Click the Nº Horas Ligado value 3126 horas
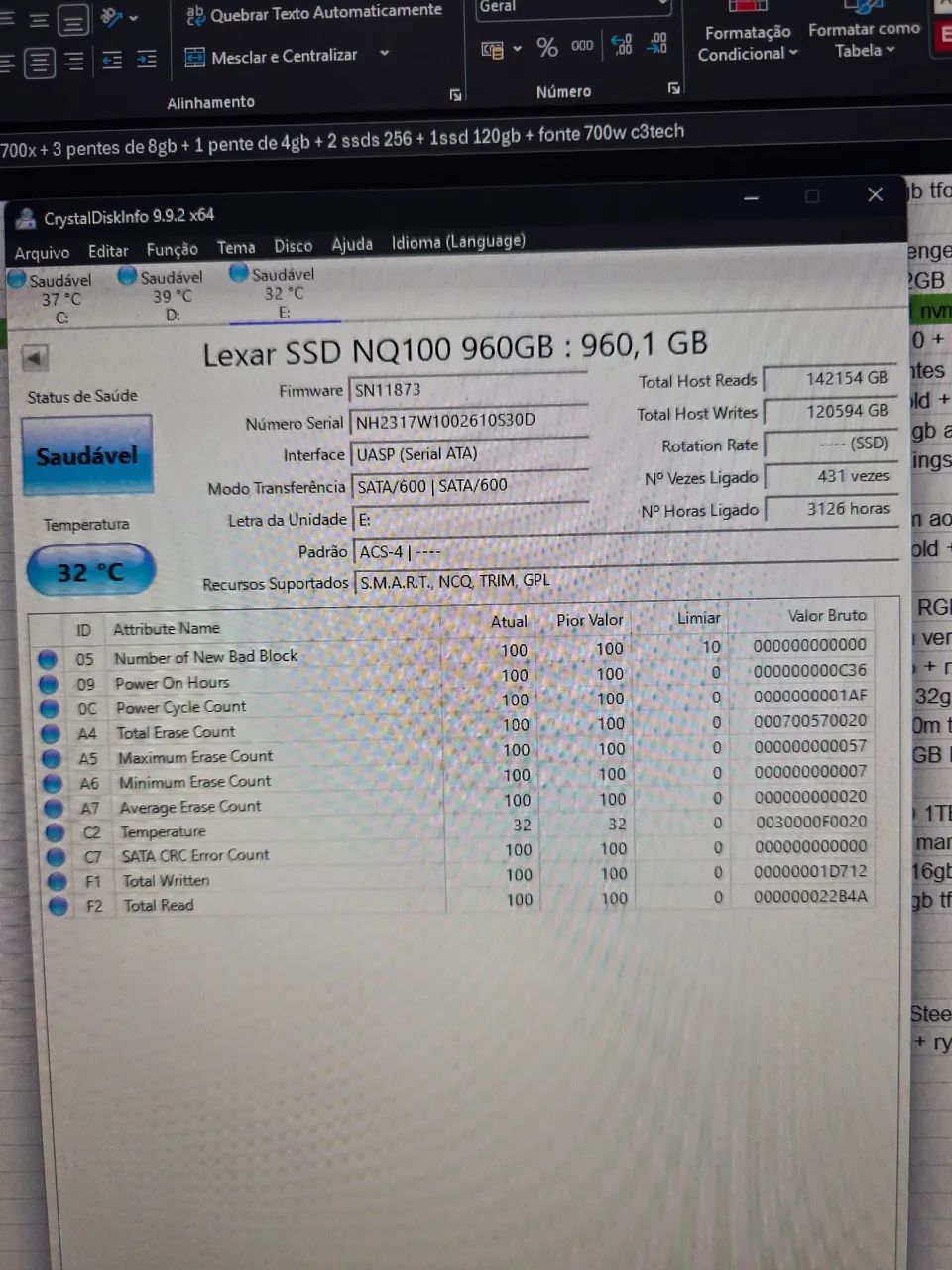Image resolution: width=952 pixels, height=1270 pixels. coord(831,509)
